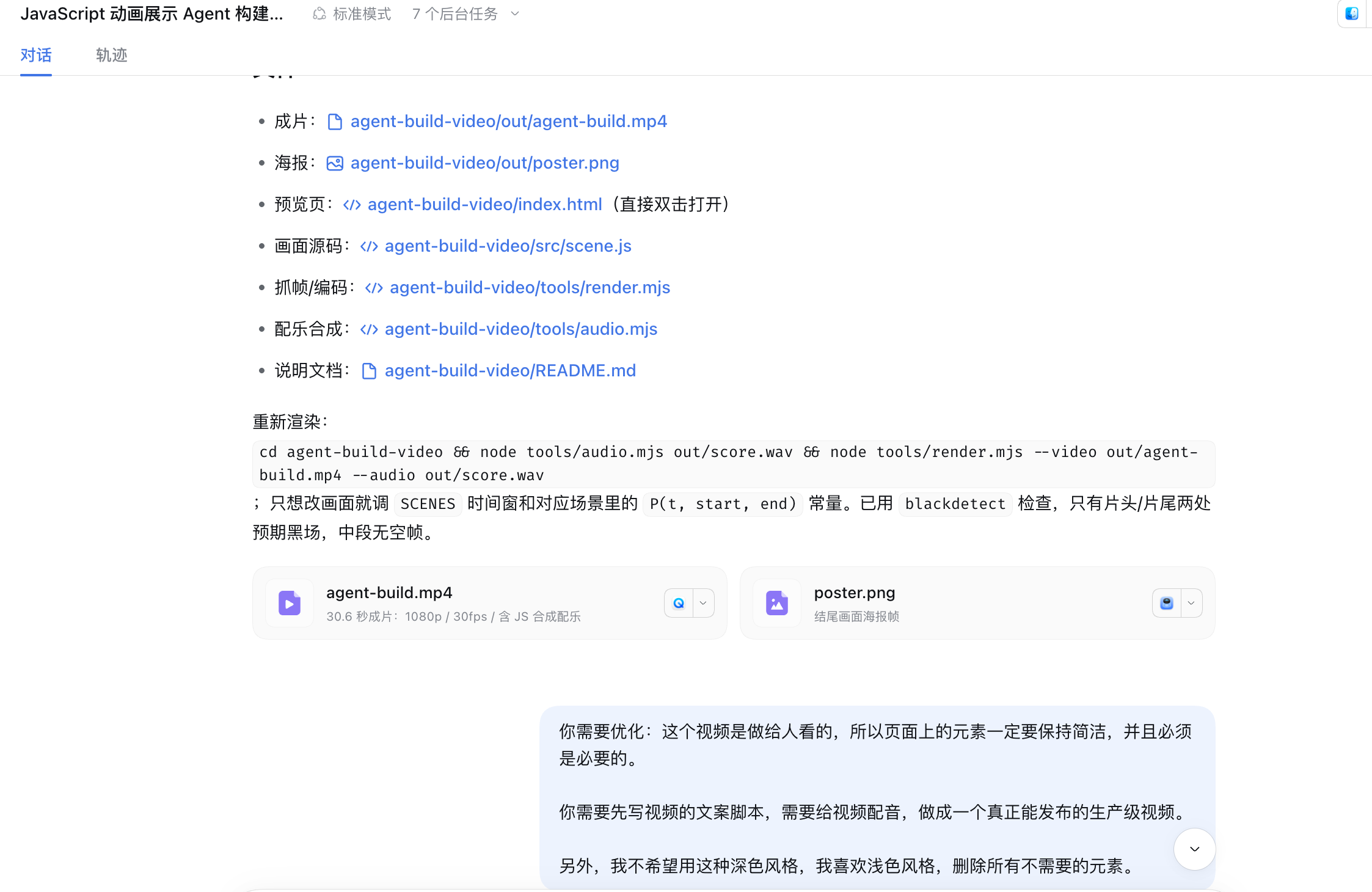Image resolution: width=1372 pixels, height=892 pixels.
Task: Open agent-build-video/tools/render.mjs link
Action: tap(530, 288)
